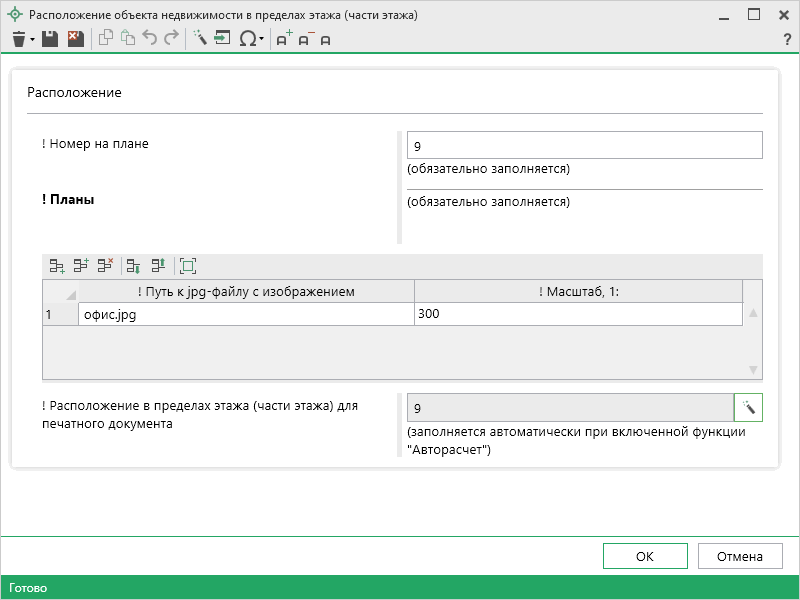
Task: Click the trash bin clear icon
Action: [18, 39]
